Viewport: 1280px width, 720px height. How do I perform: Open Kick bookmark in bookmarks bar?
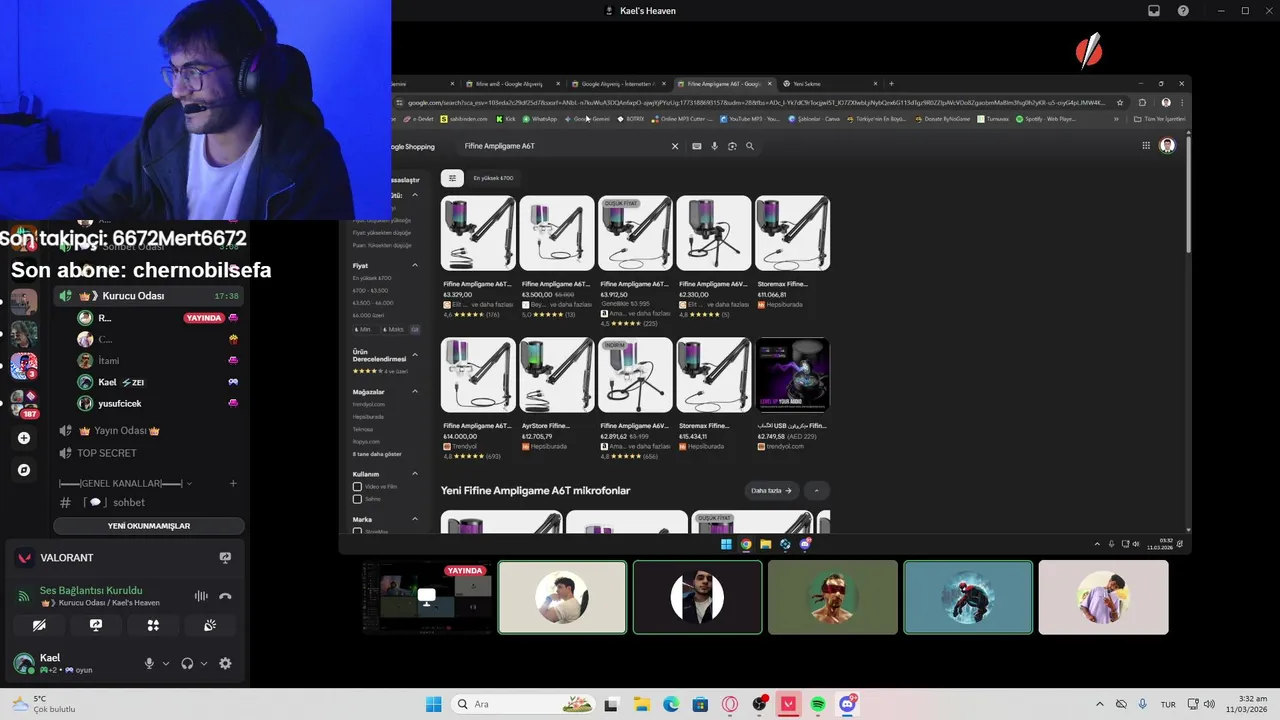[505, 119]
